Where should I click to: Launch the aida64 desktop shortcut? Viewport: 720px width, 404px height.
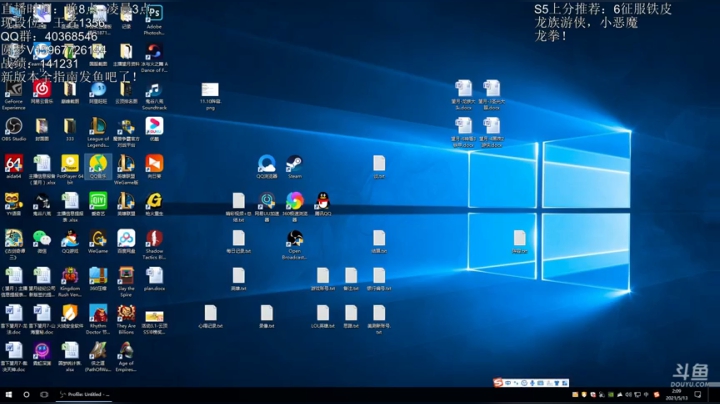pos(14,168)
